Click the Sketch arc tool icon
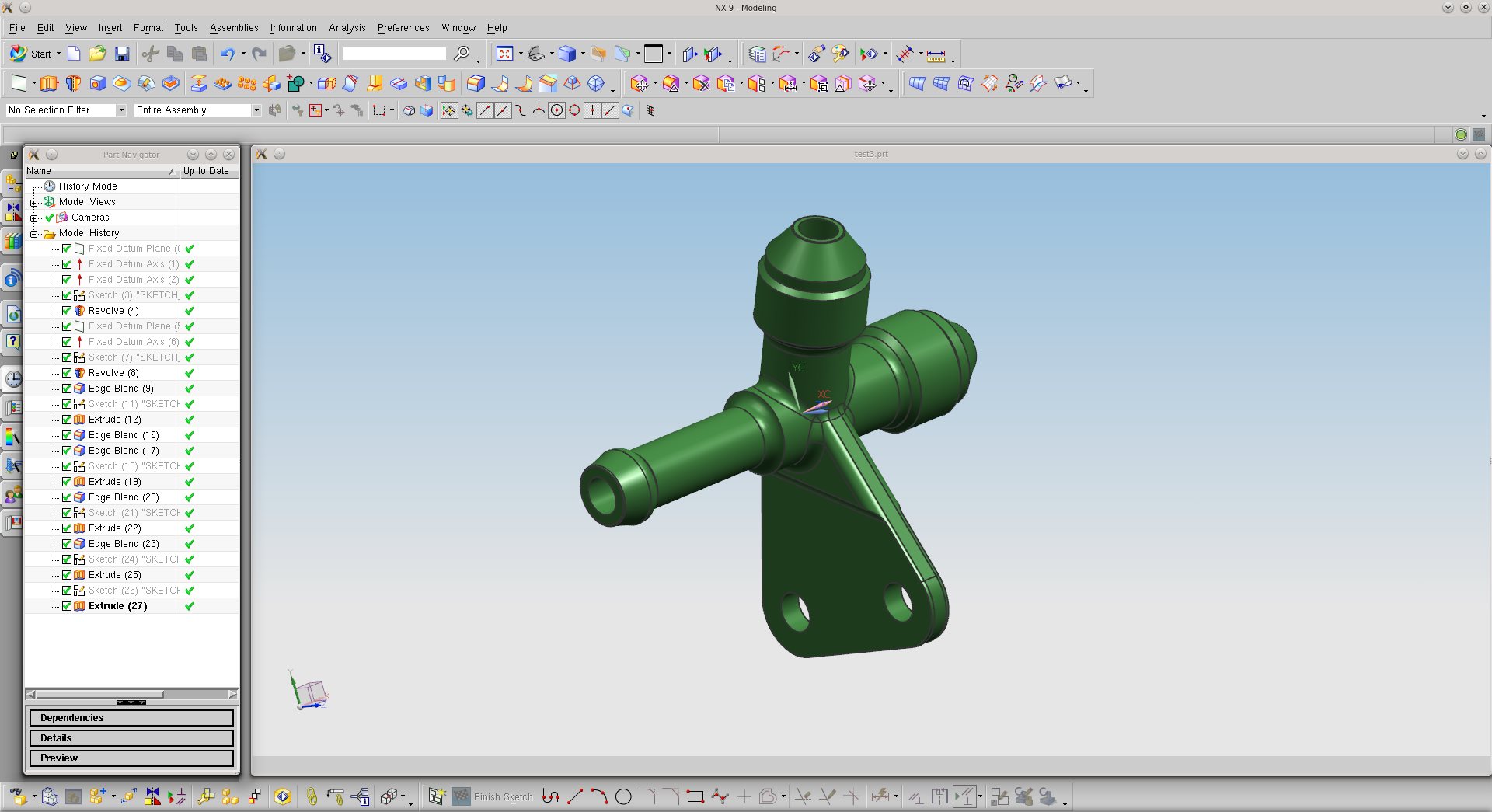The width and height of the screenshot is (1492, 812). [x=599, y=796]
